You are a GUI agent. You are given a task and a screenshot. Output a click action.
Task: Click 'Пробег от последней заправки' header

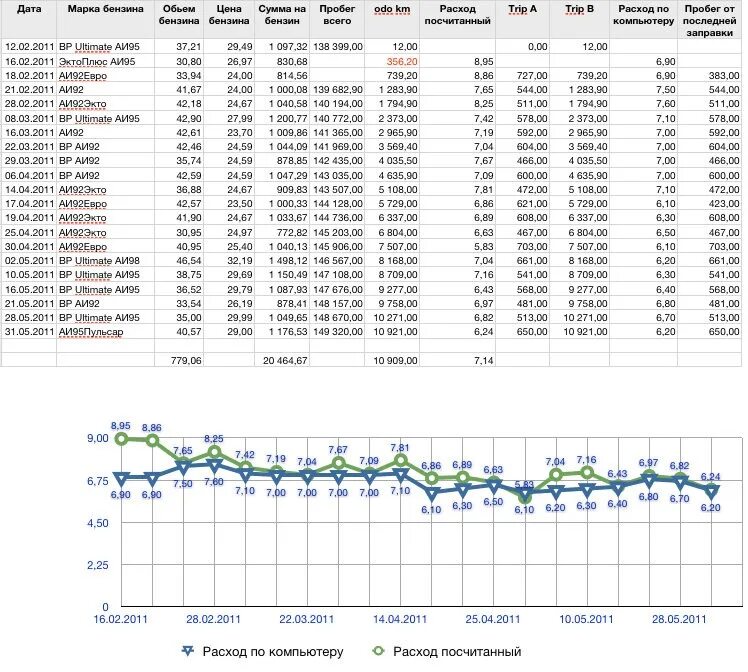(709, 21)
